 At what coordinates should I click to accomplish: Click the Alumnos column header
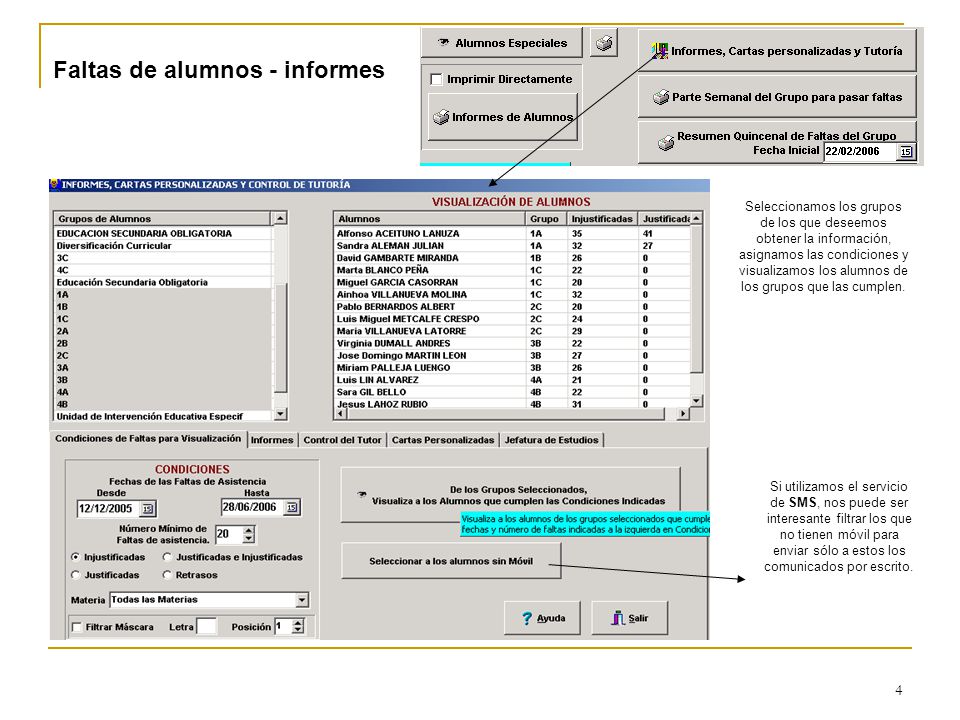(429, 219)
